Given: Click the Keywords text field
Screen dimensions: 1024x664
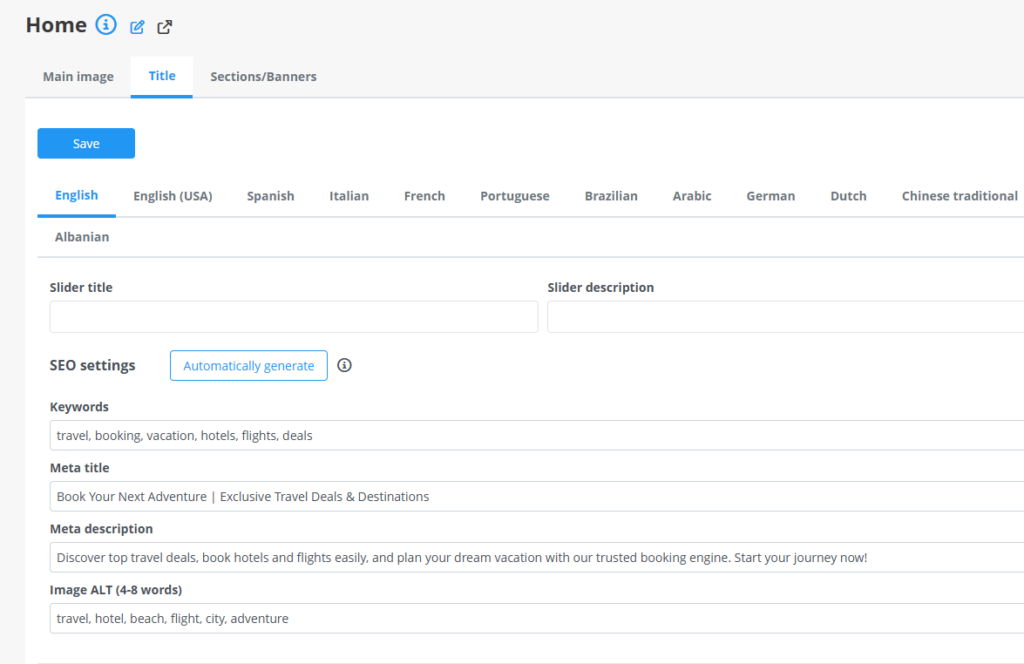Looking at the screenshot, I should pos(536,436).
